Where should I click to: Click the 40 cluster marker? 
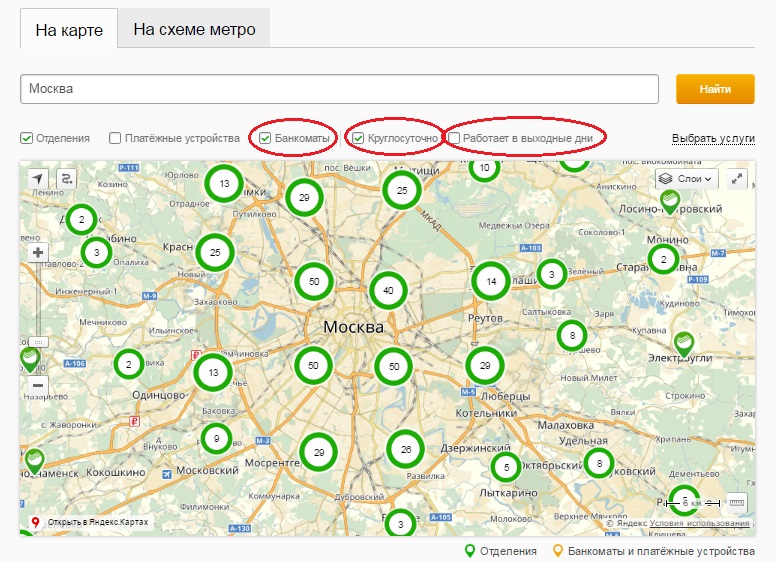pos(388,290)
